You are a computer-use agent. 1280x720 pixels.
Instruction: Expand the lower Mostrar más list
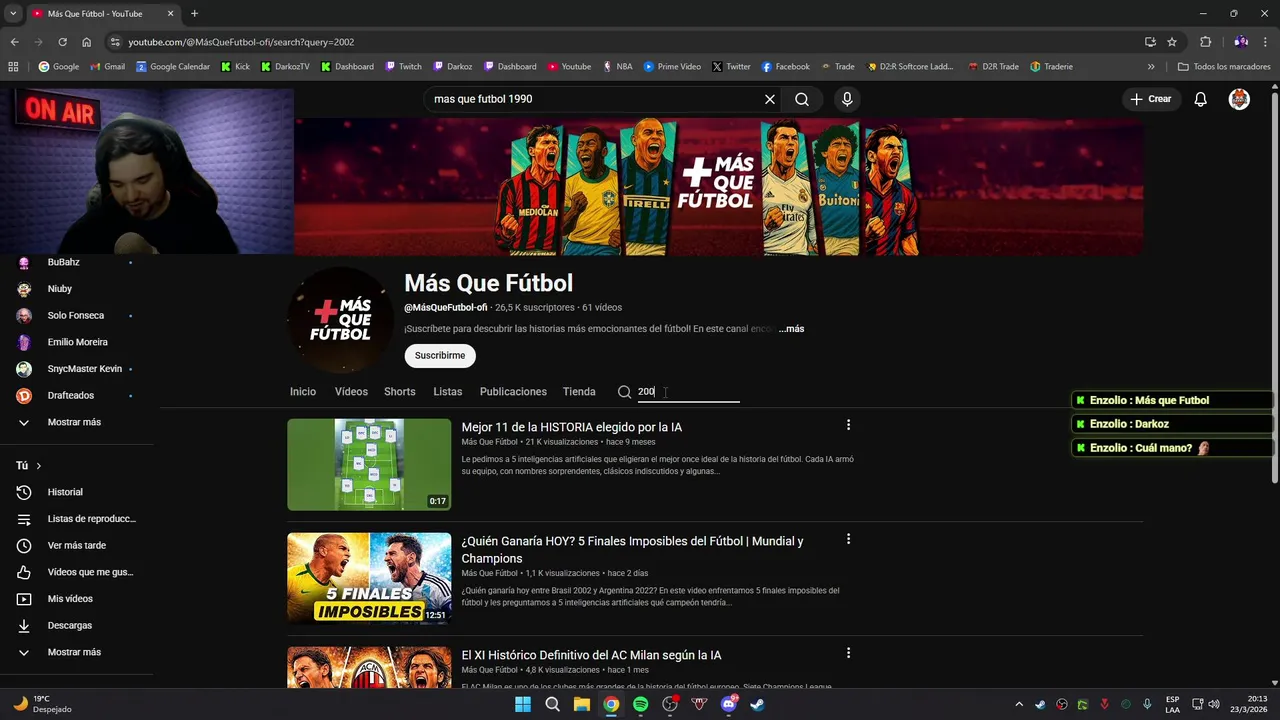click(76, 652)
